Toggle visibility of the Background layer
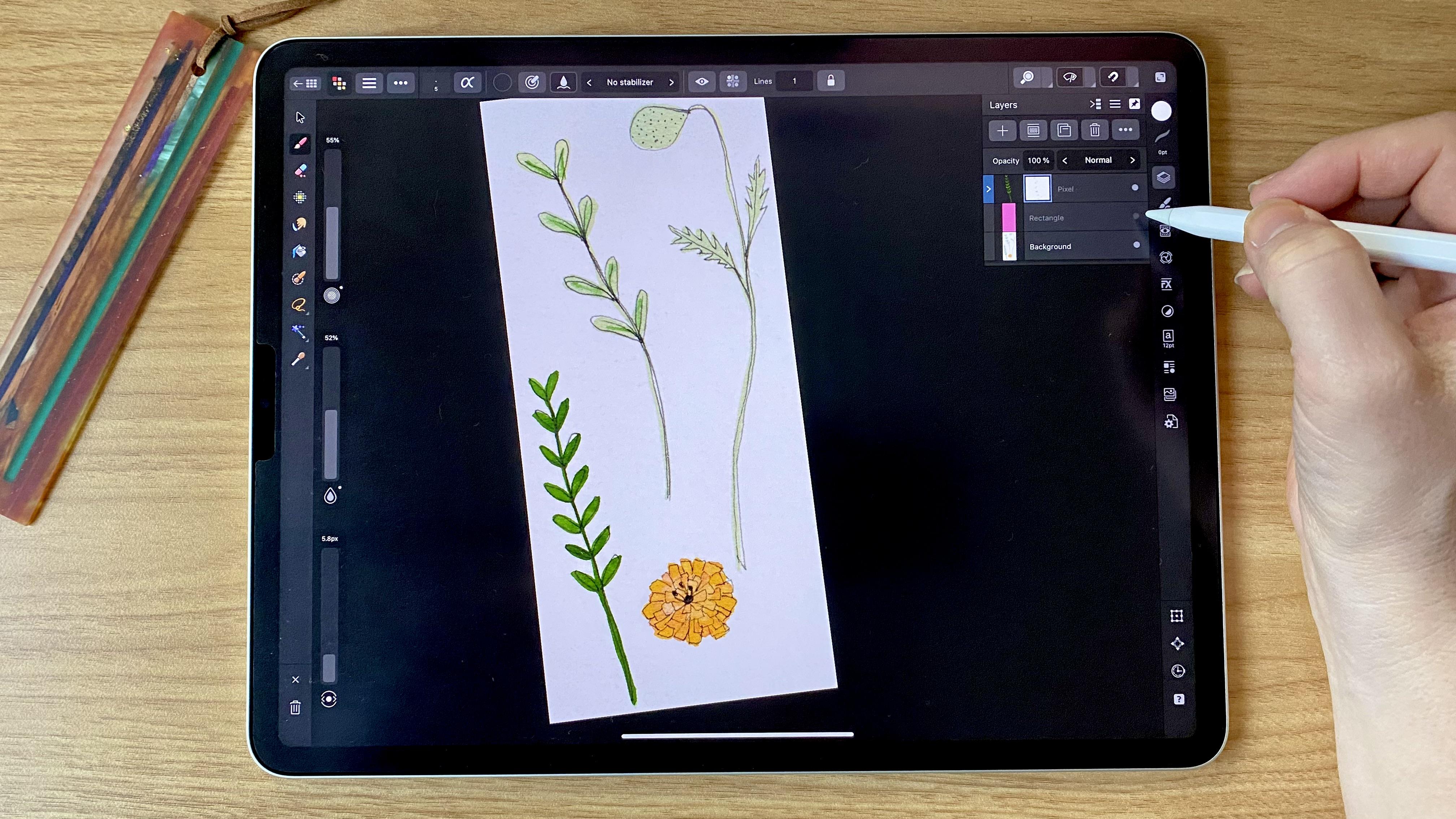This screenshot has height=819, width=1456. [1136, 245]
